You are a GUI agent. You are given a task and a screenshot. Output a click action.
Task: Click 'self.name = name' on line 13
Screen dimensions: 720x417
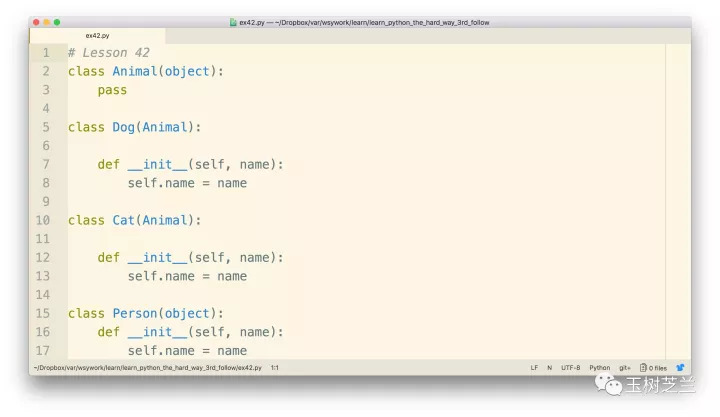pos(187,276)
